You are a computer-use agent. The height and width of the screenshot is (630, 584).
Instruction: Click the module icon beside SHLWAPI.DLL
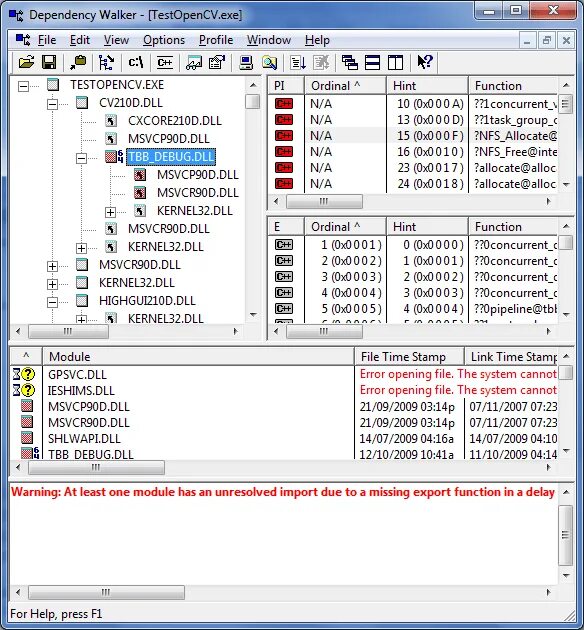pos(27,438)
